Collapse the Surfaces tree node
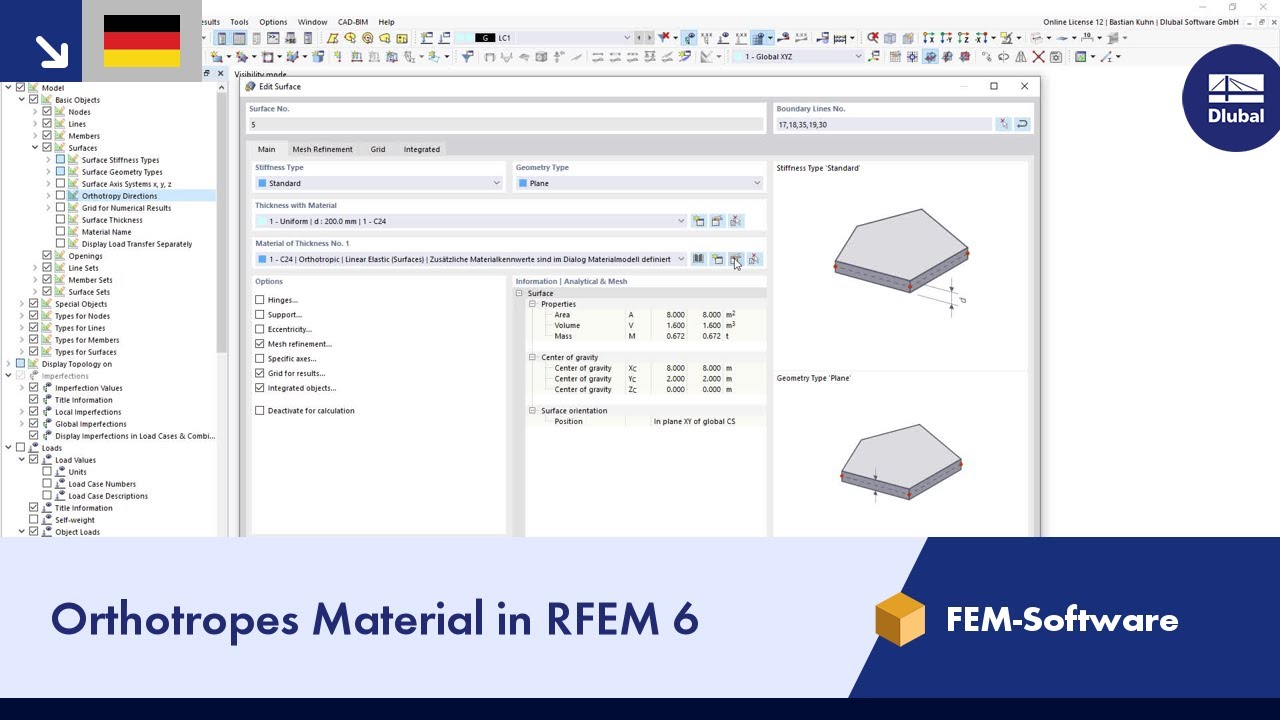 (x=34, y=148)
